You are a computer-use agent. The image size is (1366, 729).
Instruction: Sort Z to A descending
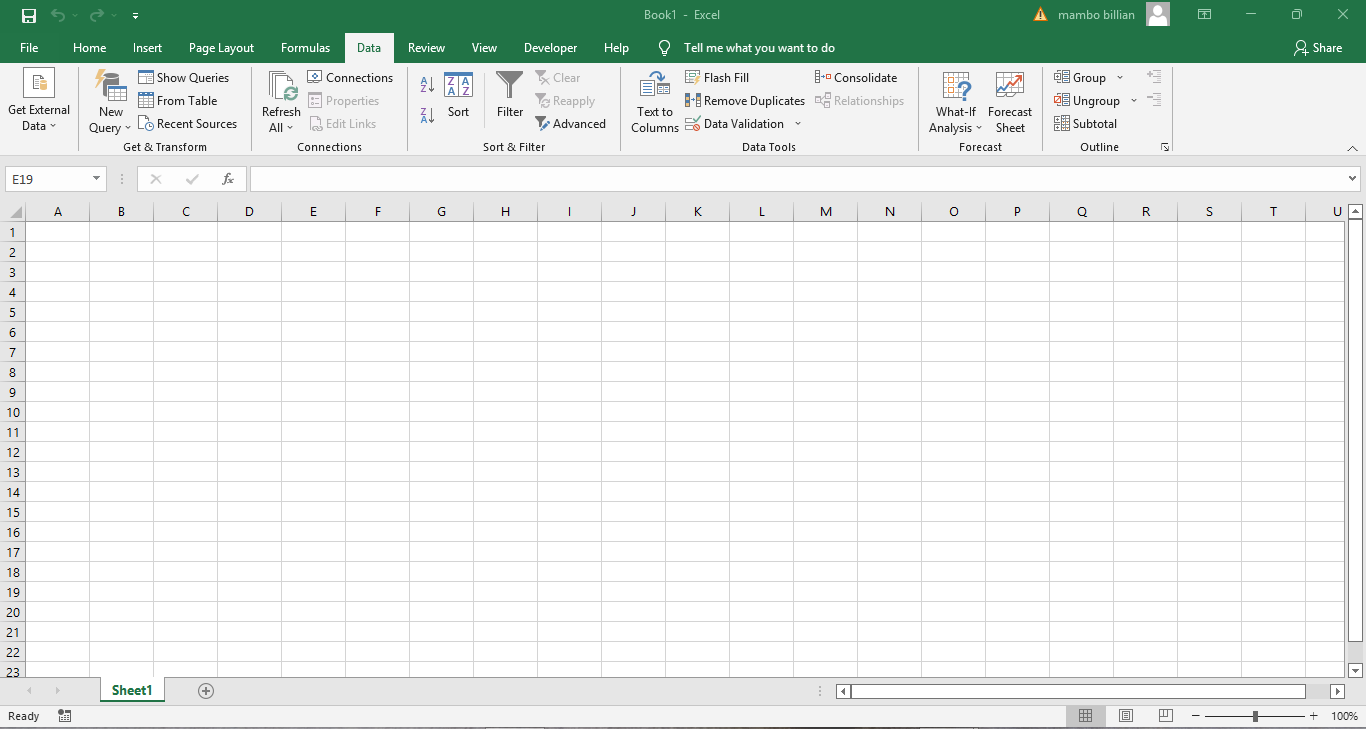coord(427,115)
